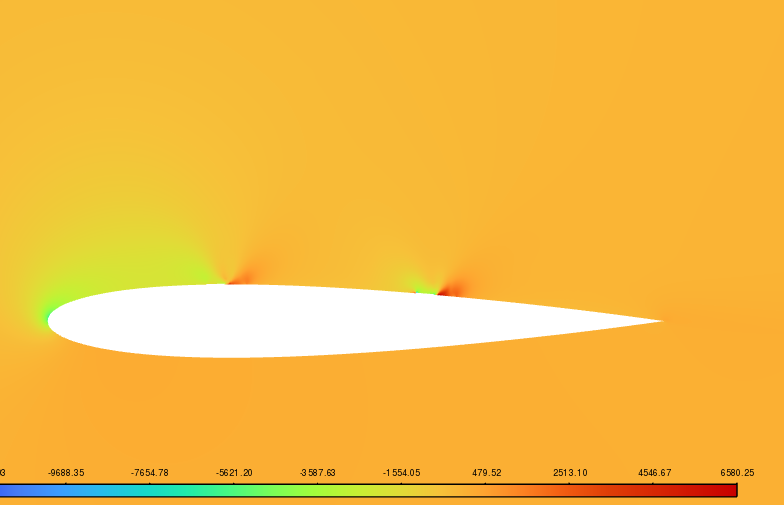Click the 4546.67 legend value
The image size is (784, 505).
(654, 473)
